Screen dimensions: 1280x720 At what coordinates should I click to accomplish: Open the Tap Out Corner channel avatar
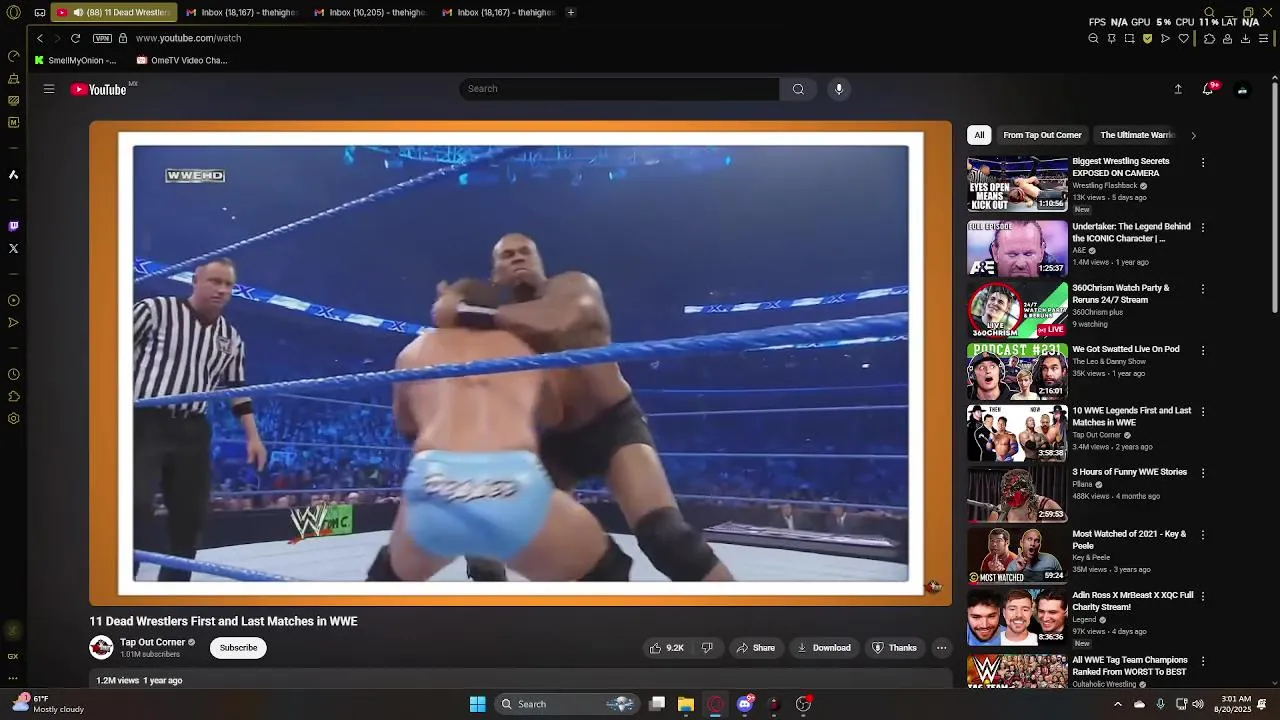tap(101, 648)
